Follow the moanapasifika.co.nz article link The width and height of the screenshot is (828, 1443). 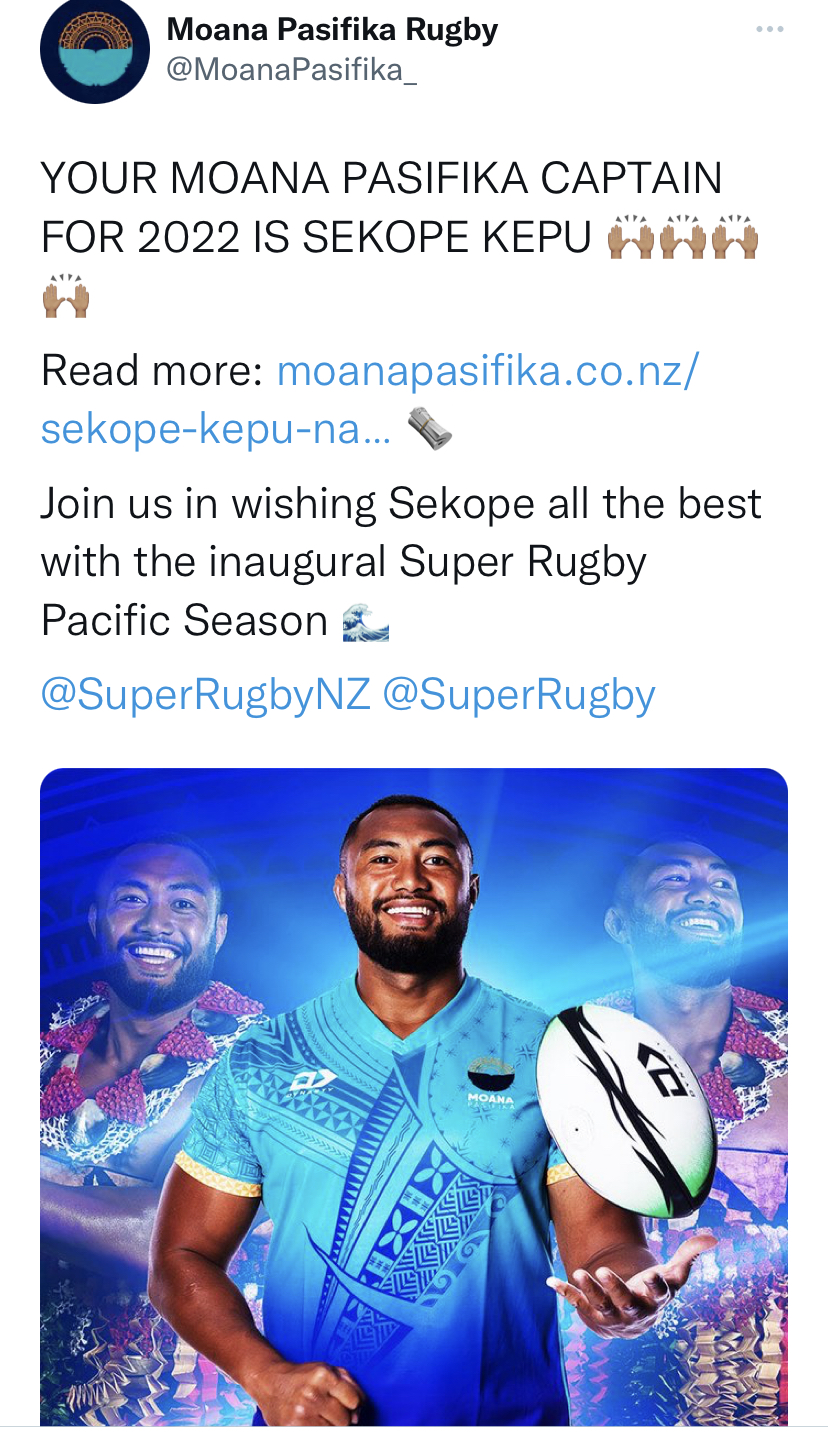[370, 400]
